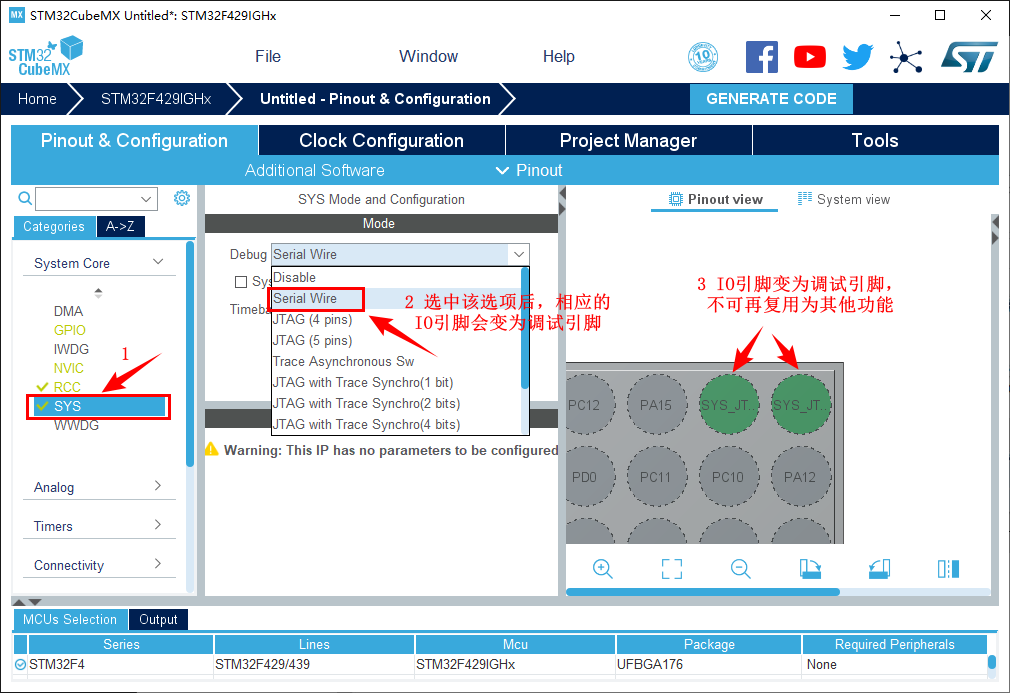Screen dimensions: 1010x693
Task: Switch to System view
Action: click(x=844, y=199)
